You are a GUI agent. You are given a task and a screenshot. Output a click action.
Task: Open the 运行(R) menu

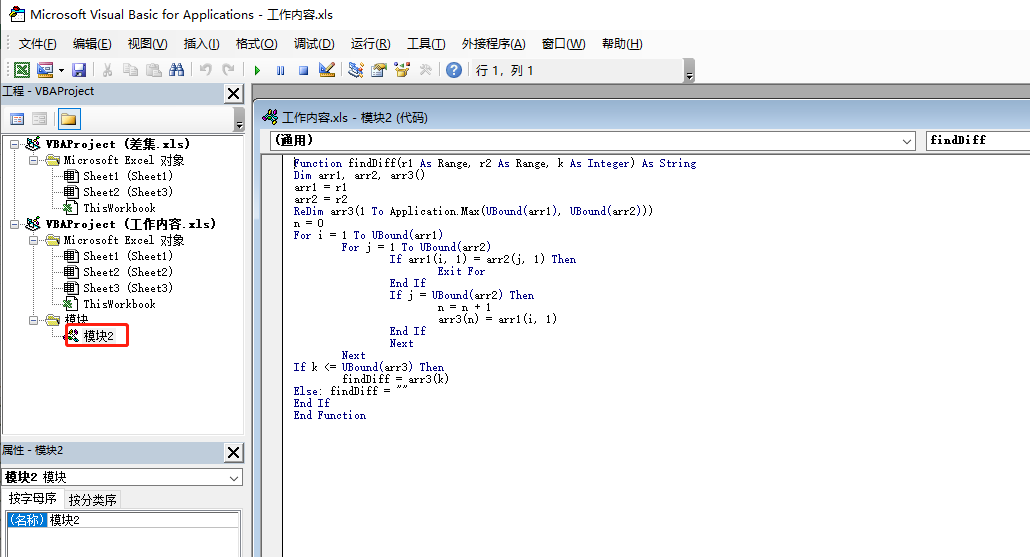370,43
